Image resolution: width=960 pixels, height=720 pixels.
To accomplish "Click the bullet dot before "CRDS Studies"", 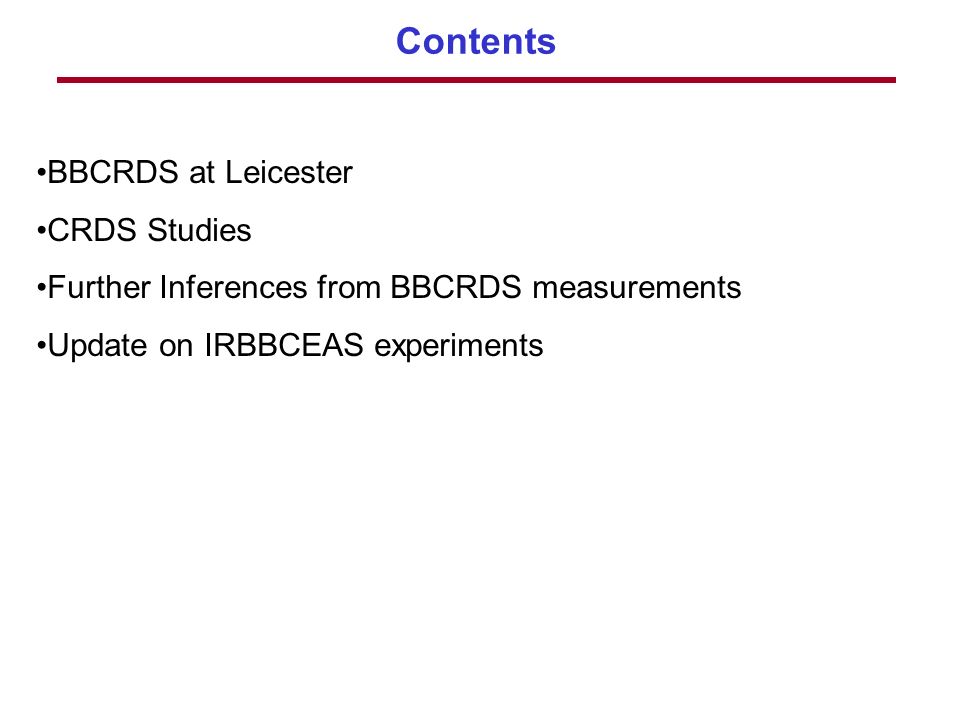I will (42, 231).
